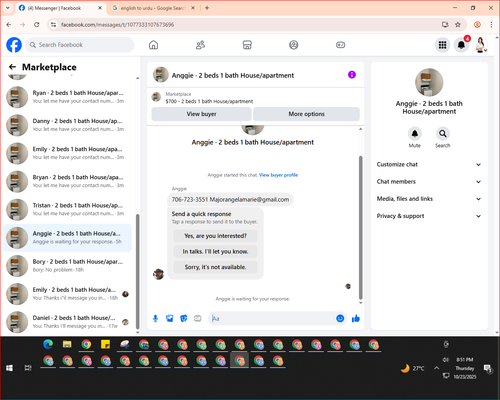Open Chrome's three-dot menu

pos(491,25)
